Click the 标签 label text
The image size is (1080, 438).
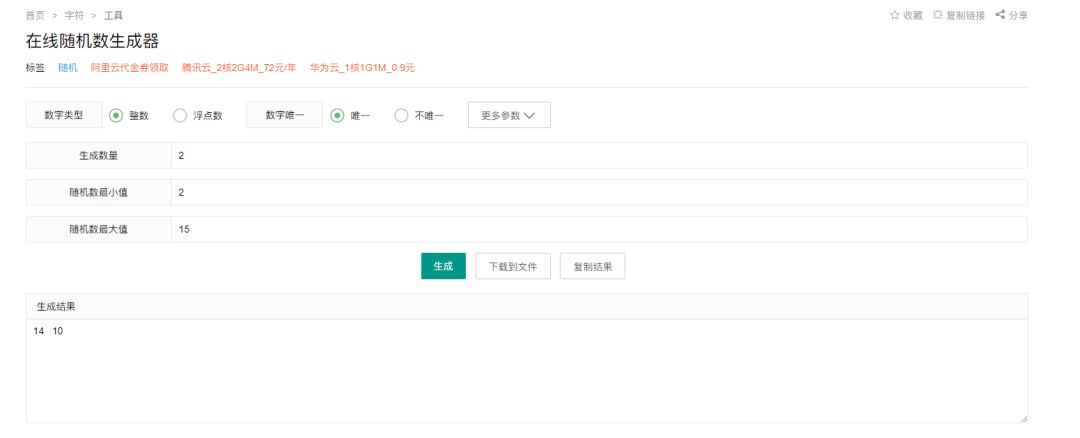(x=35, y=68)
